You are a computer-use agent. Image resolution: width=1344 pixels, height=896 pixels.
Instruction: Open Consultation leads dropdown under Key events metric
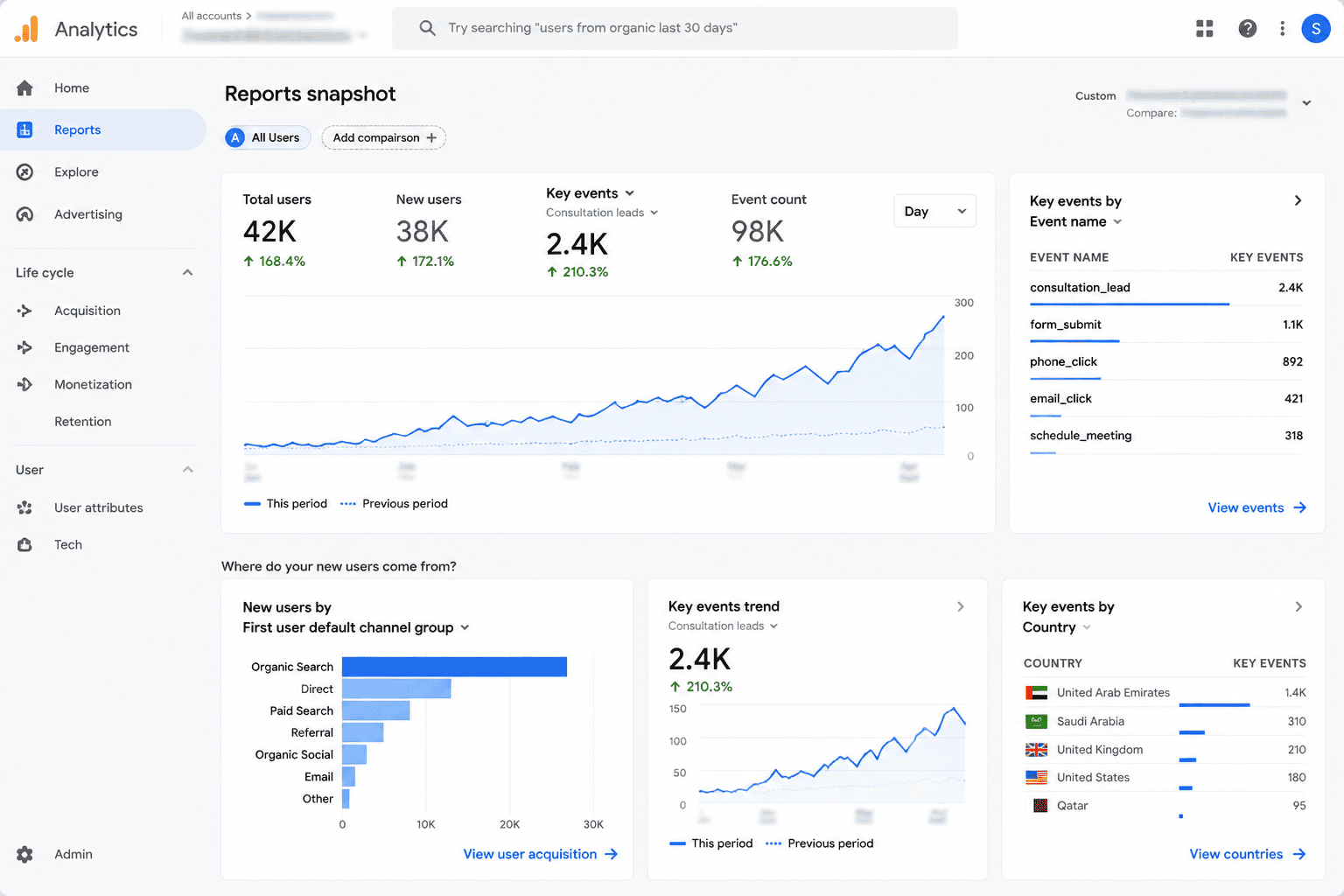(x=602, y=213)
